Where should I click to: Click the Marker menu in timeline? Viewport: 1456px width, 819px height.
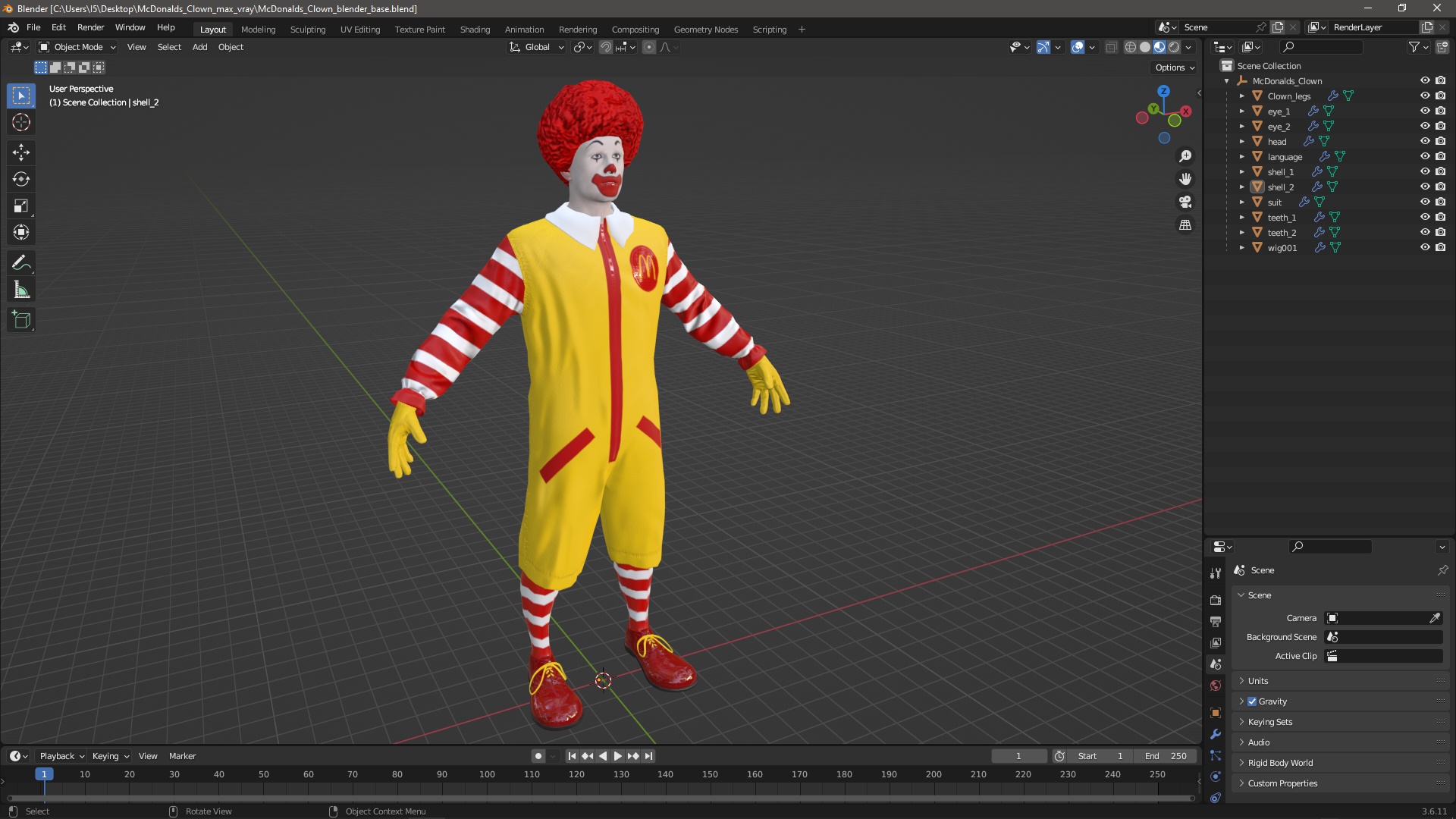coord(182,756)
